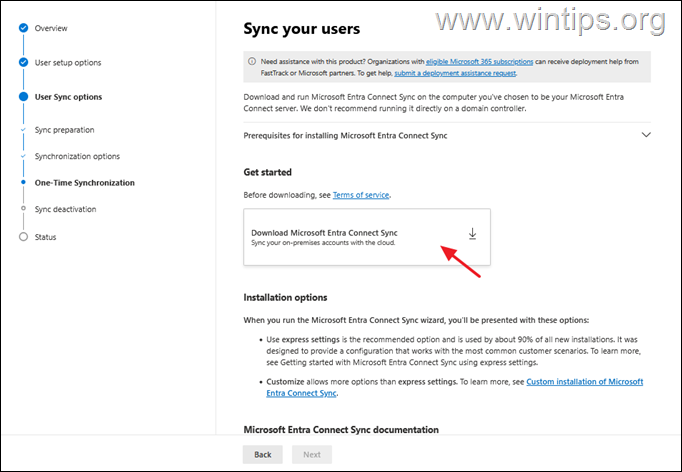The height and width of the screenshot is (472, 682).
Task: Open the Terms of service link
Action: click(361, 195)
